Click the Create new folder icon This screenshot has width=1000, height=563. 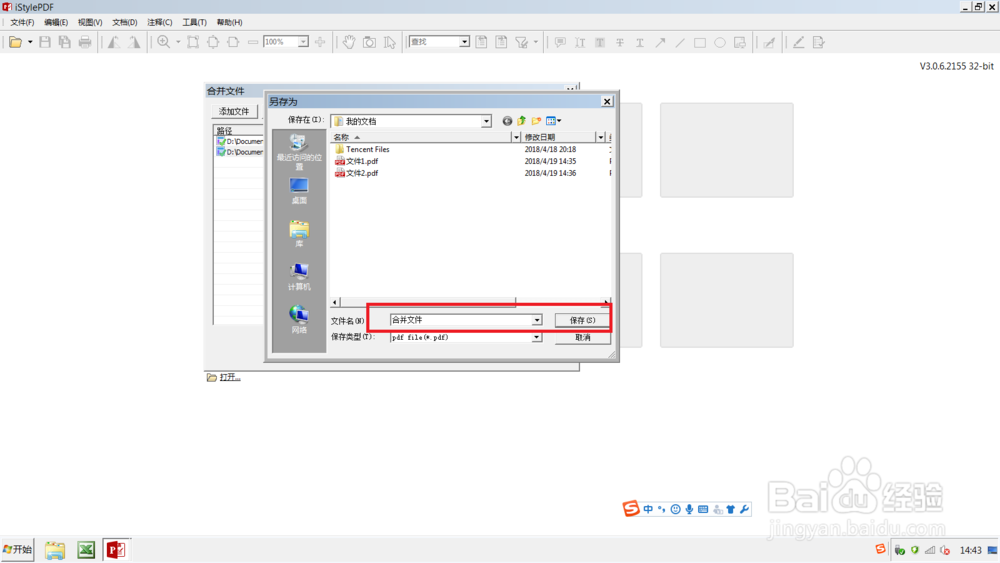(536, 121)
